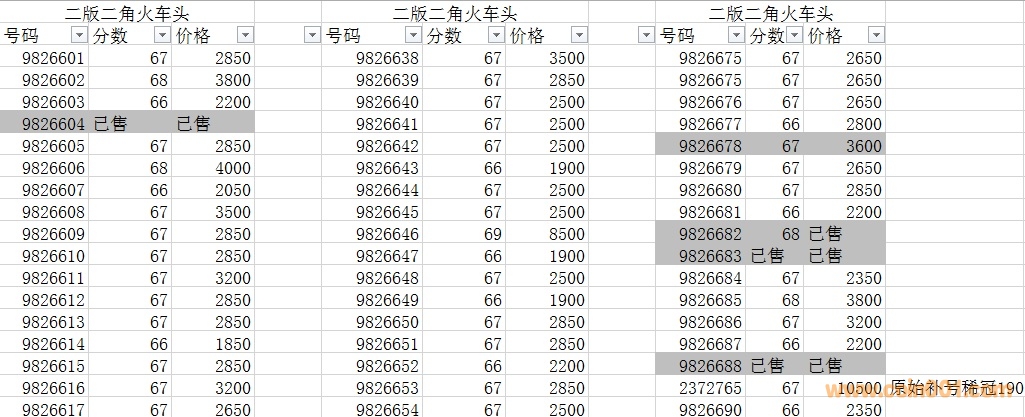Expand the 价格 filter in the right table

875,35
